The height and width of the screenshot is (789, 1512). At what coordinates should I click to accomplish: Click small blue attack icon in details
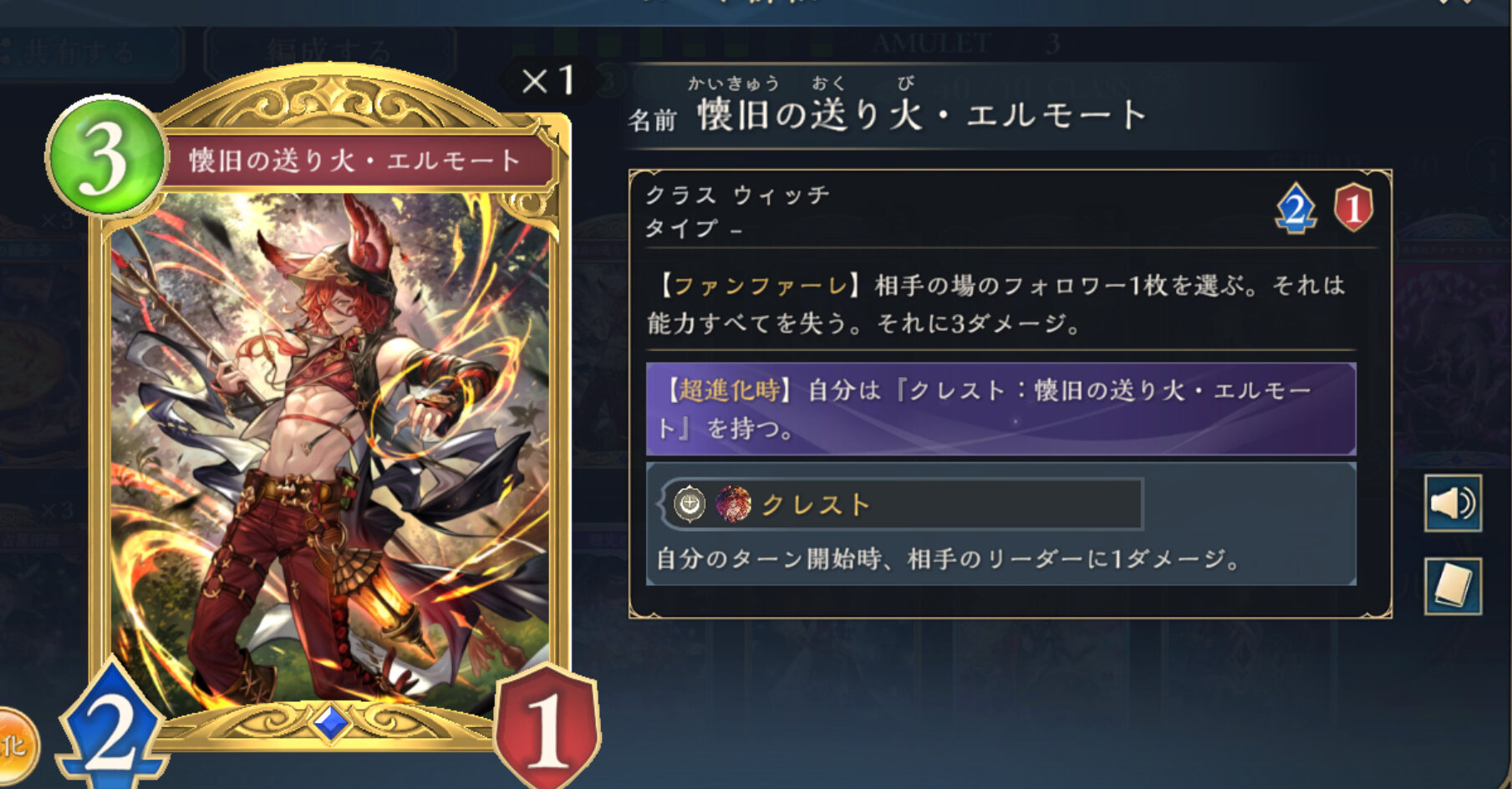1296,208
